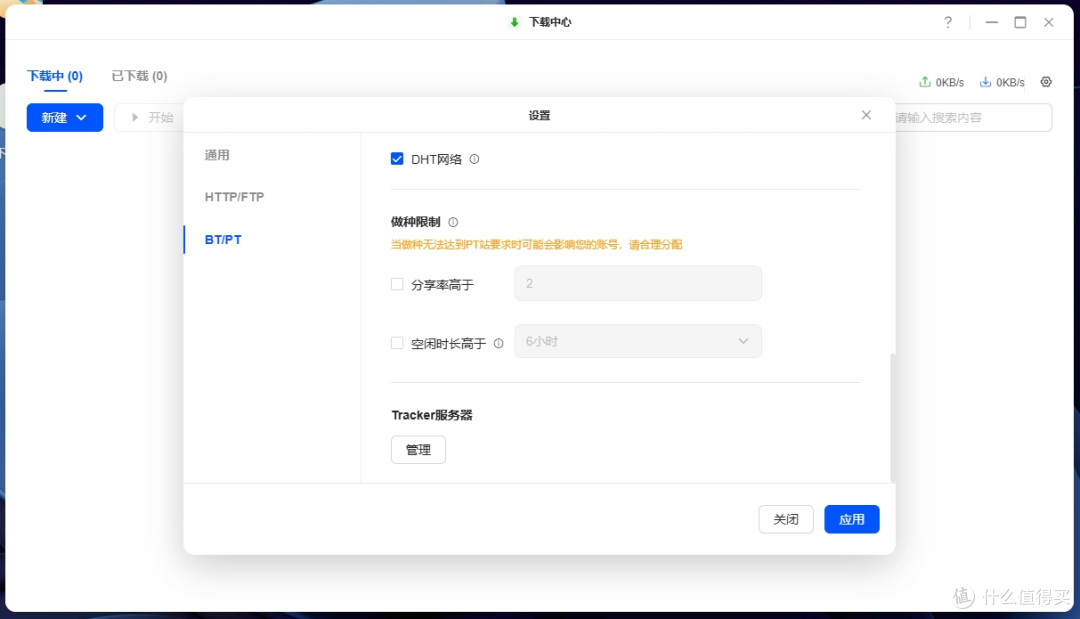The image size is (1080, 619).
Task: Click the help question mark icon
Action: (948, 22)
